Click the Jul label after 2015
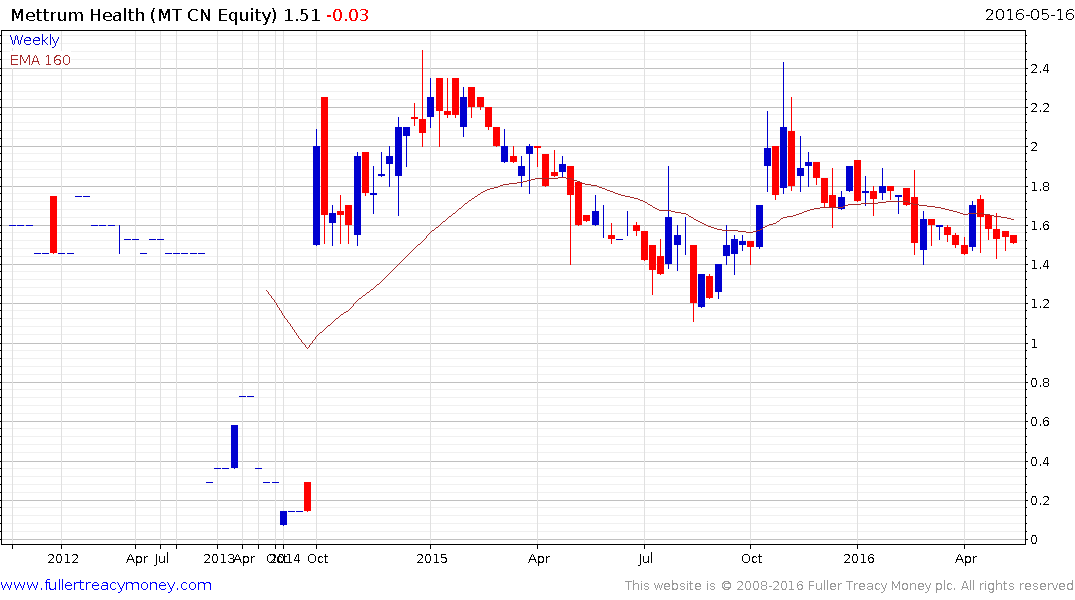 [x=645, y=558]
